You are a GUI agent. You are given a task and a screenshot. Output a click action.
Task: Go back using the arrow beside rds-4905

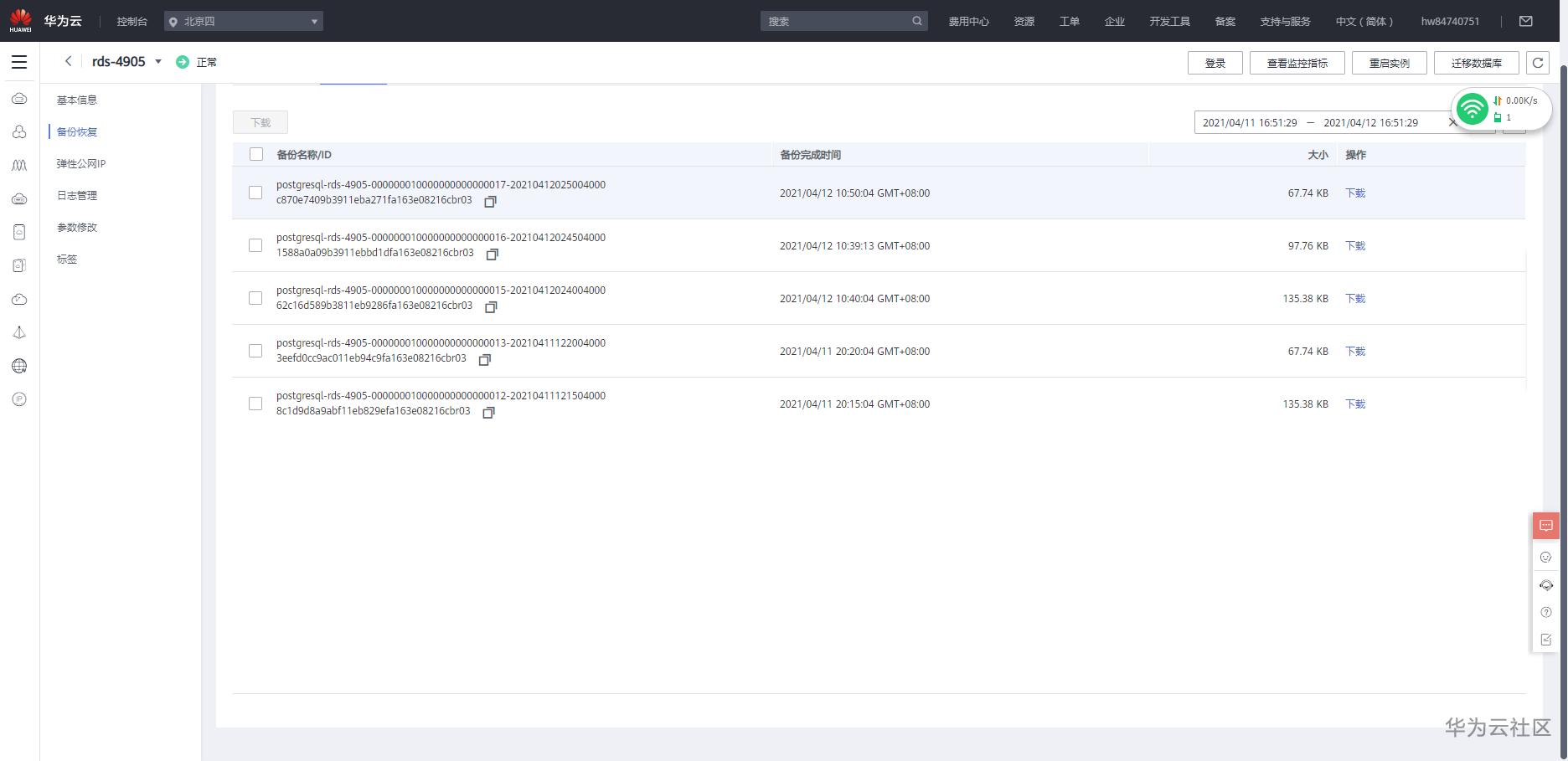pyautogui.click(x=68, y=61)
